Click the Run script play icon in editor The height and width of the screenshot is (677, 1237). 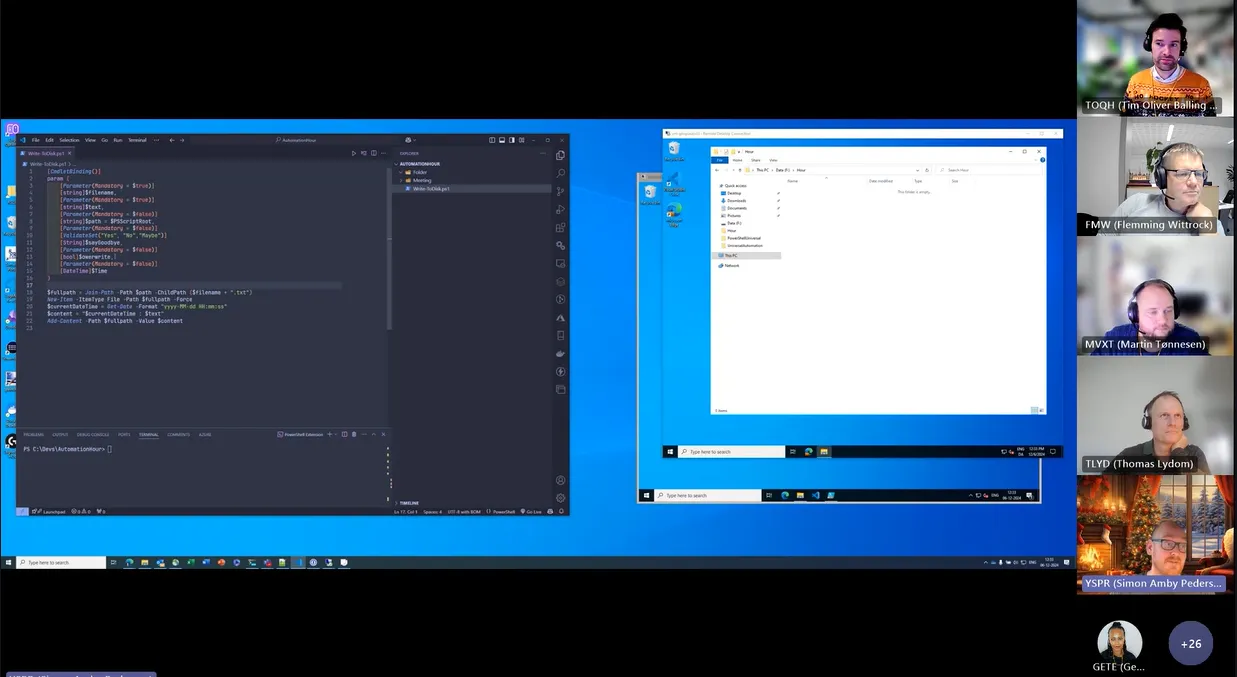pos(354,153)
